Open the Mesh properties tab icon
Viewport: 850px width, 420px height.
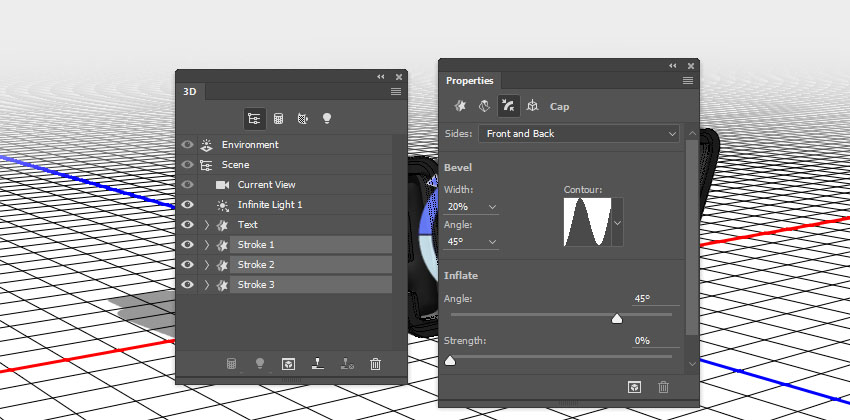[x=460, y=106]
